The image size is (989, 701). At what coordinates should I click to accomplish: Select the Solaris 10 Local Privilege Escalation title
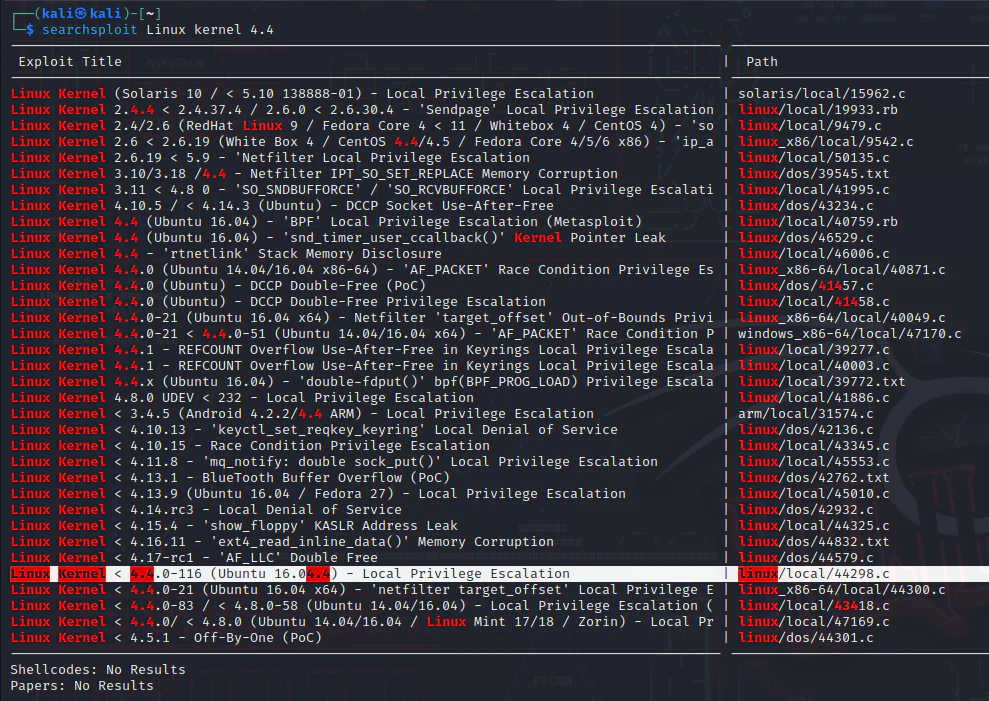(302, 93)
